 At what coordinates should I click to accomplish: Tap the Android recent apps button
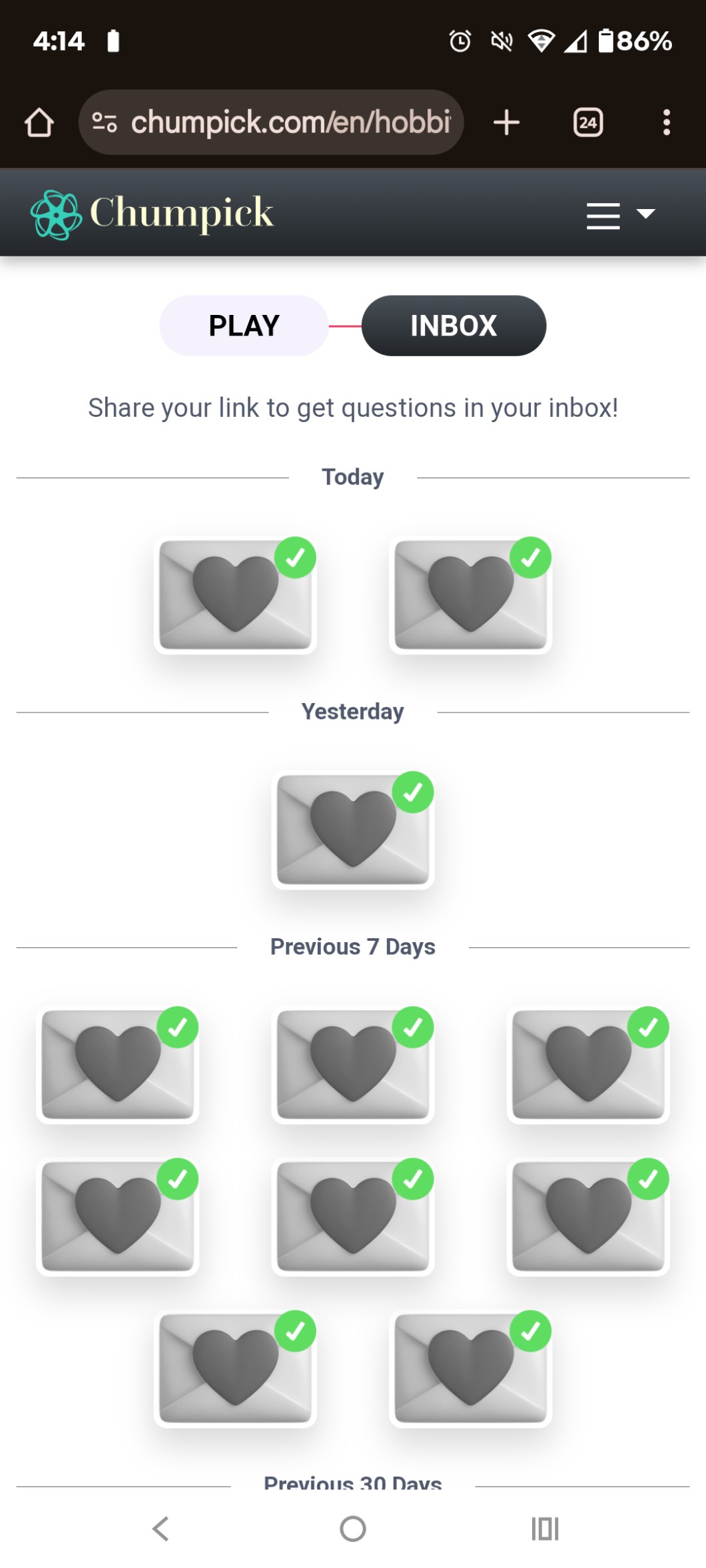545,1529
